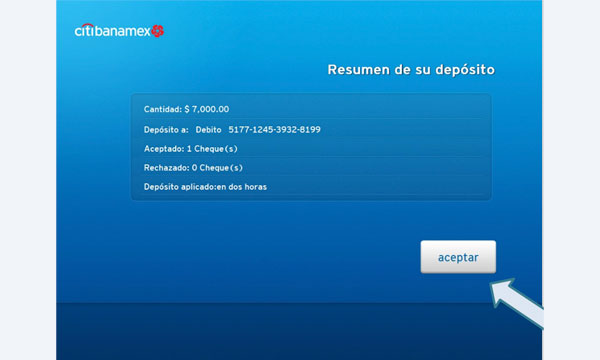
Task: Click the aceptar button
Action: [x=458, y=257]
